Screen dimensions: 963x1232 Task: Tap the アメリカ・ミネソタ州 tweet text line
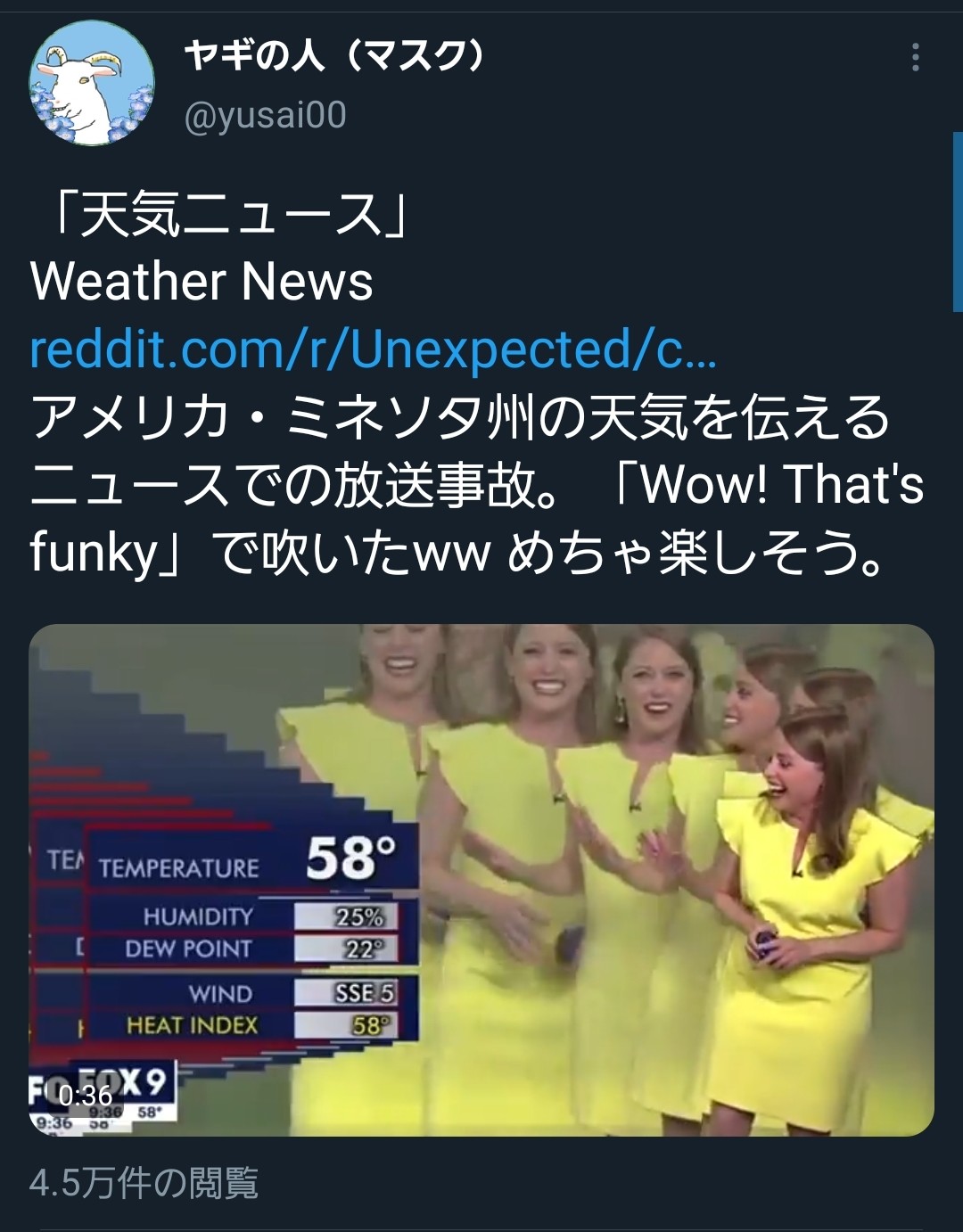pos(460,416)
